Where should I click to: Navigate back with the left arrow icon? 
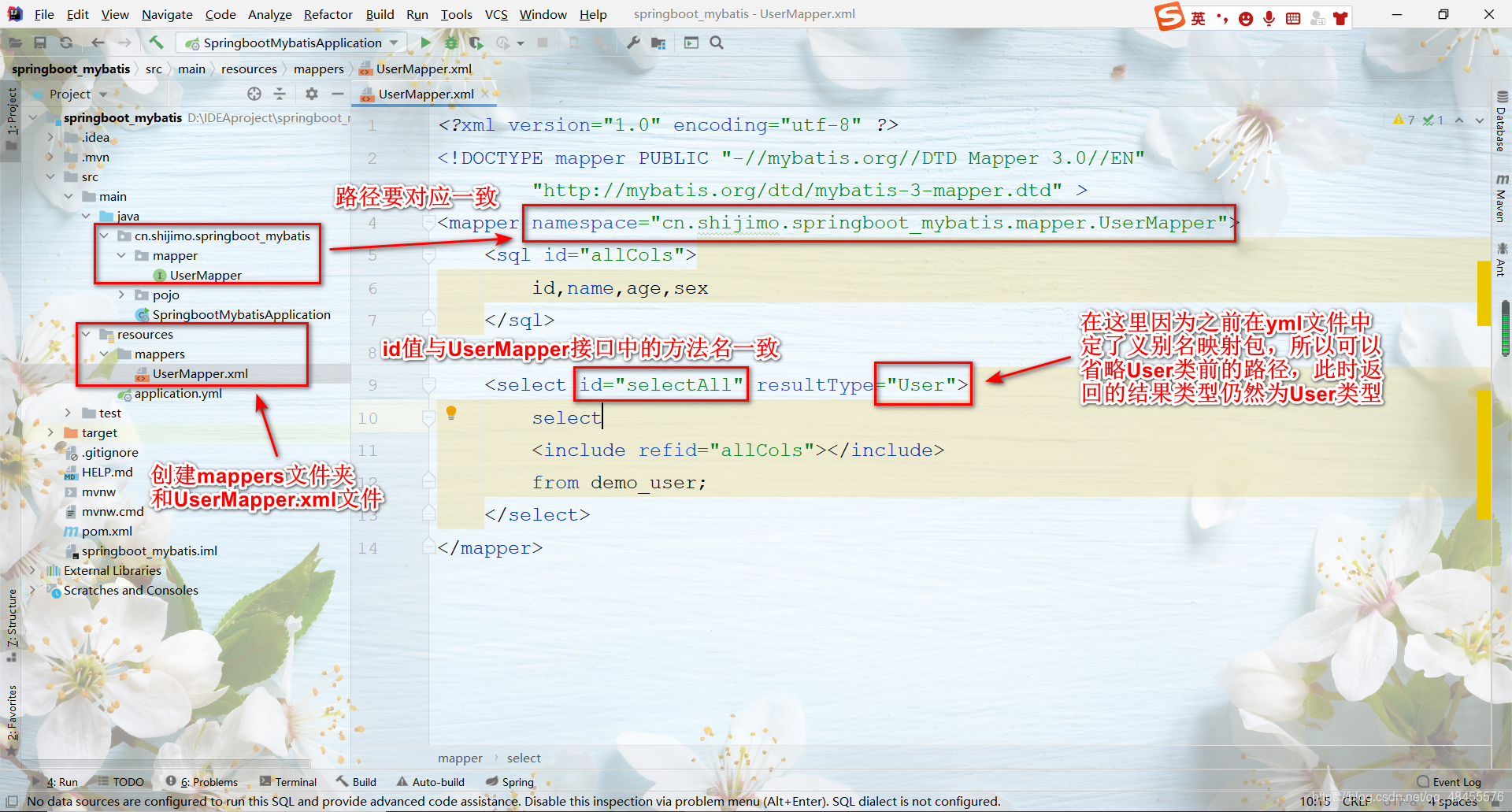click(x=98, y=43)
